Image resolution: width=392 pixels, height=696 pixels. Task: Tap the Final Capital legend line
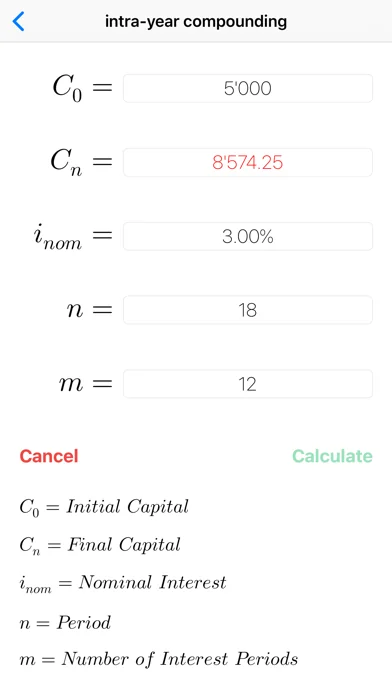pos(100,546)
